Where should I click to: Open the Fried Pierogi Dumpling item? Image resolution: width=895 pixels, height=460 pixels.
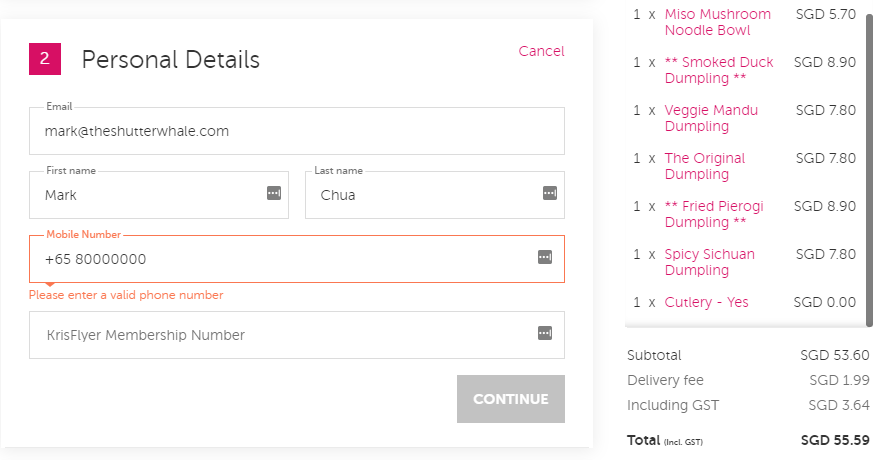[x=714, y=214]
